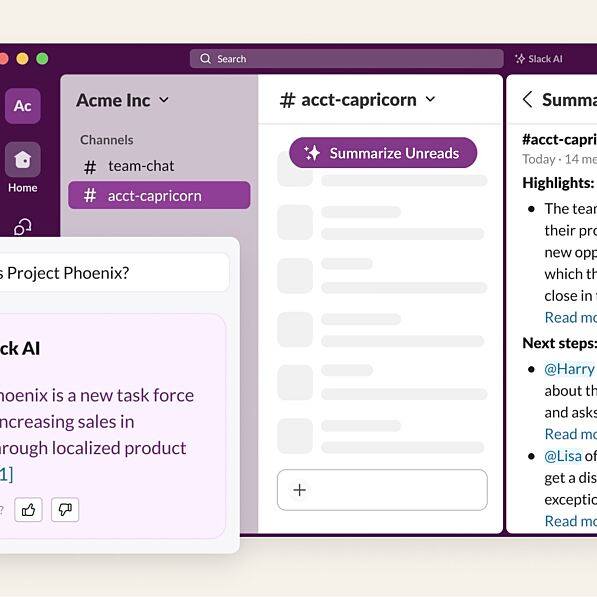Select the acct-capricorn channel in sidebar
Screen dimensions: 597x597
point(159,195)
